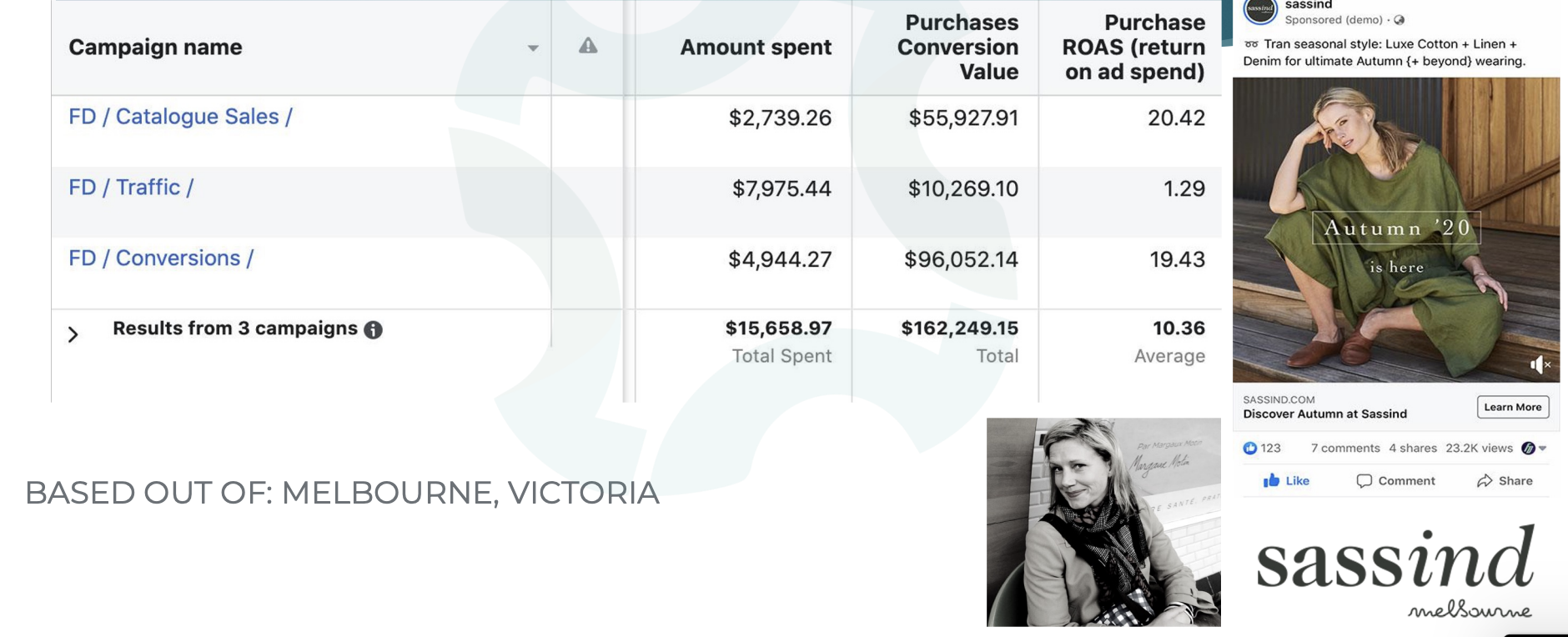The height and width of the screenshot is (637, 1568).
Task: Open the FD / Catalogue Sales campaign
Action: click(180, 117)
